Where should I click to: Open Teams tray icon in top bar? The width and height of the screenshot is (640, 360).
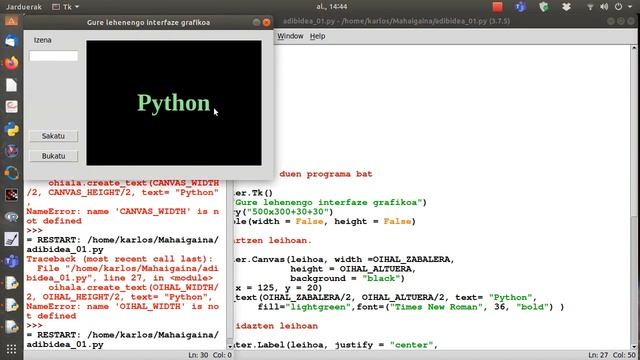(x=520, y=7)
